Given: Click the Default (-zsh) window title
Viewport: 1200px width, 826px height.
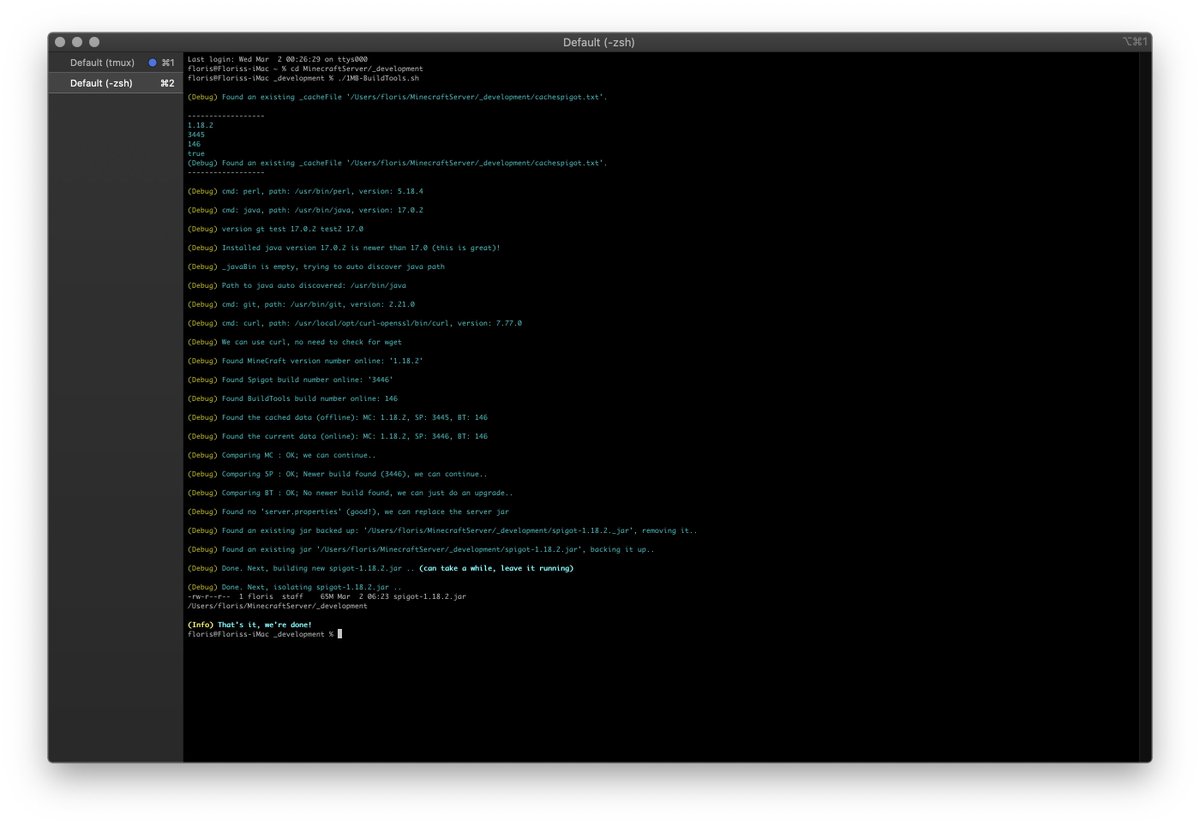Looking at the screenshot, I should (x=598, y=42).
